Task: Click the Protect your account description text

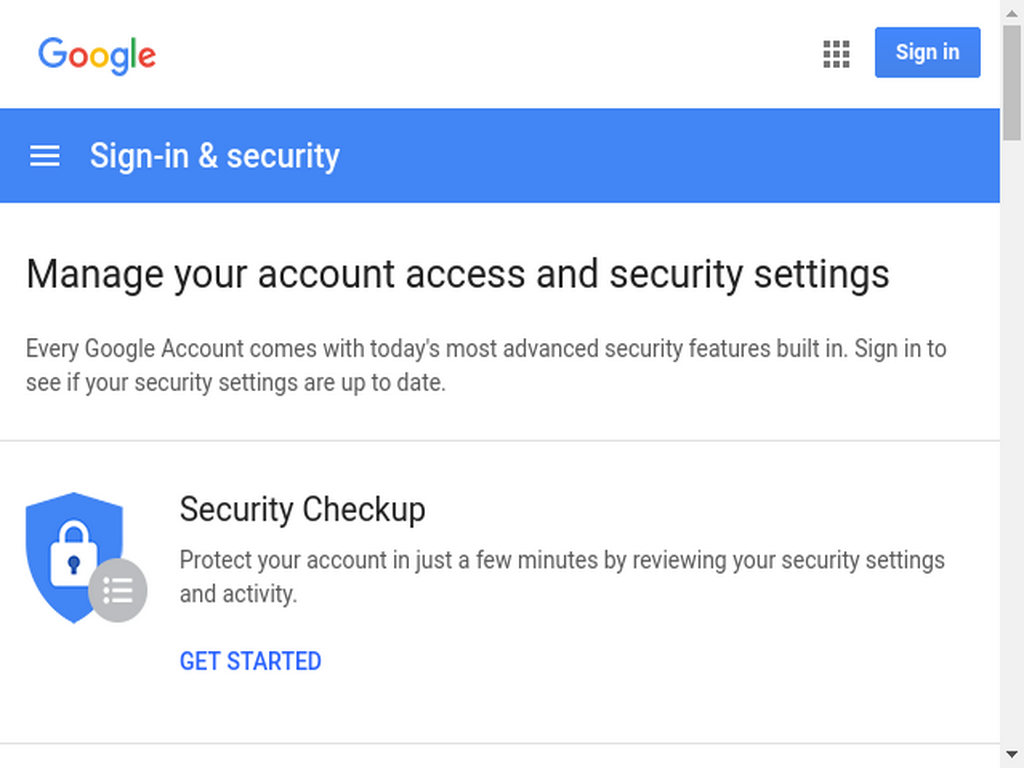Action: [x=562, y=577]
